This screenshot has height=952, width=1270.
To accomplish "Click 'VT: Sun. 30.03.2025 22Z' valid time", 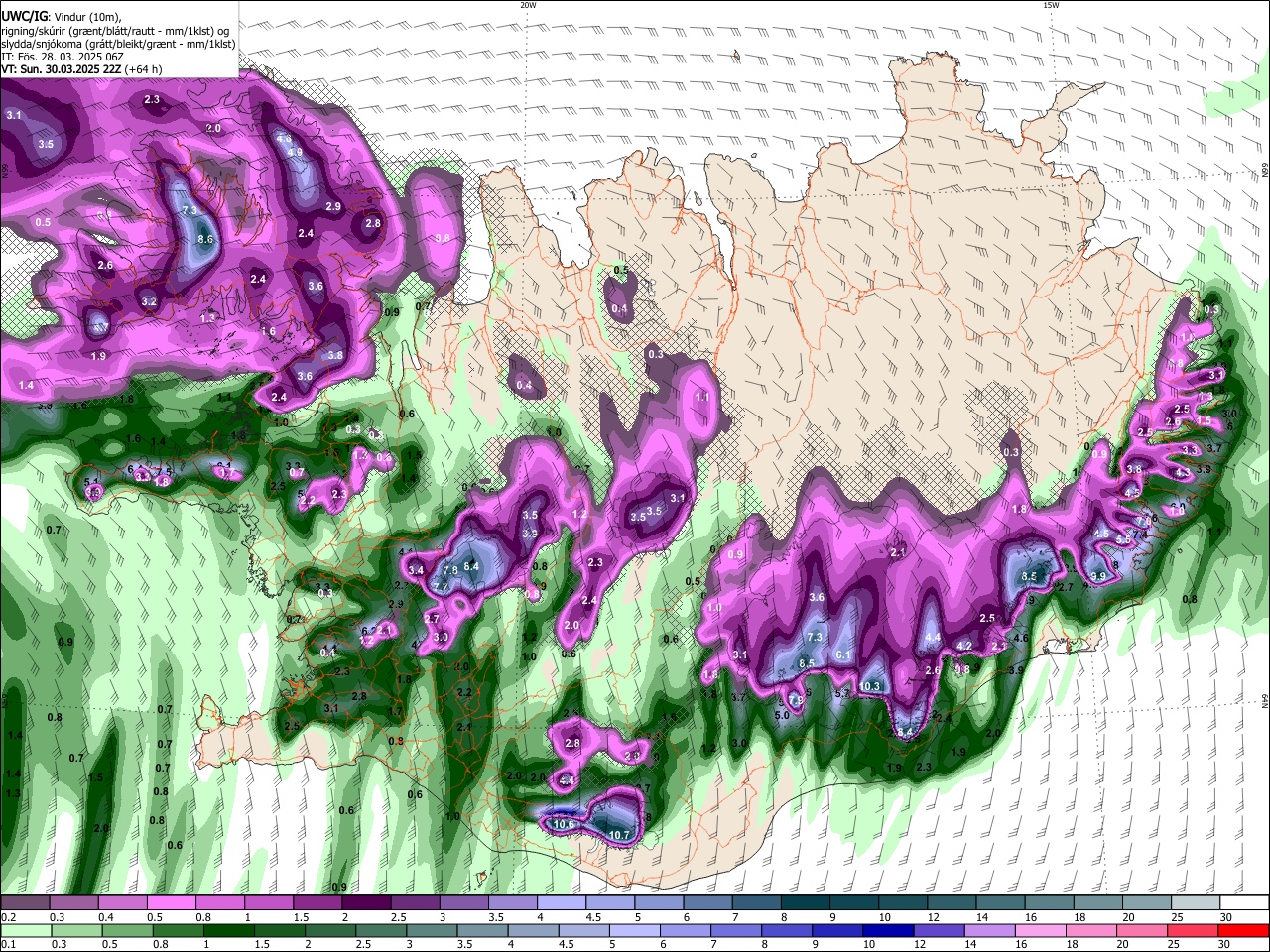I will tap(62, 69).
